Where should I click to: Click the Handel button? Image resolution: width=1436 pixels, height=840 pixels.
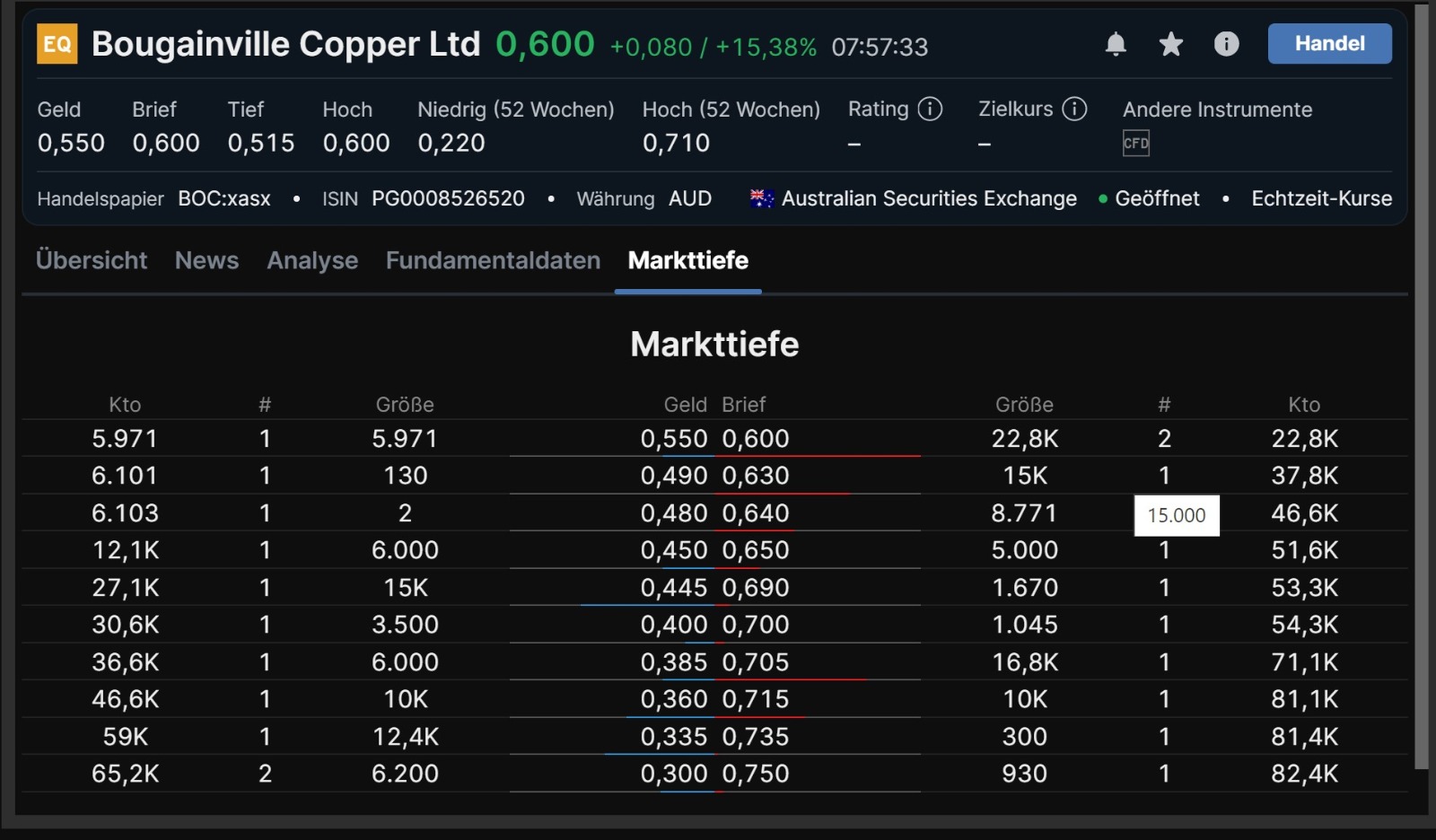(1329, 43)
